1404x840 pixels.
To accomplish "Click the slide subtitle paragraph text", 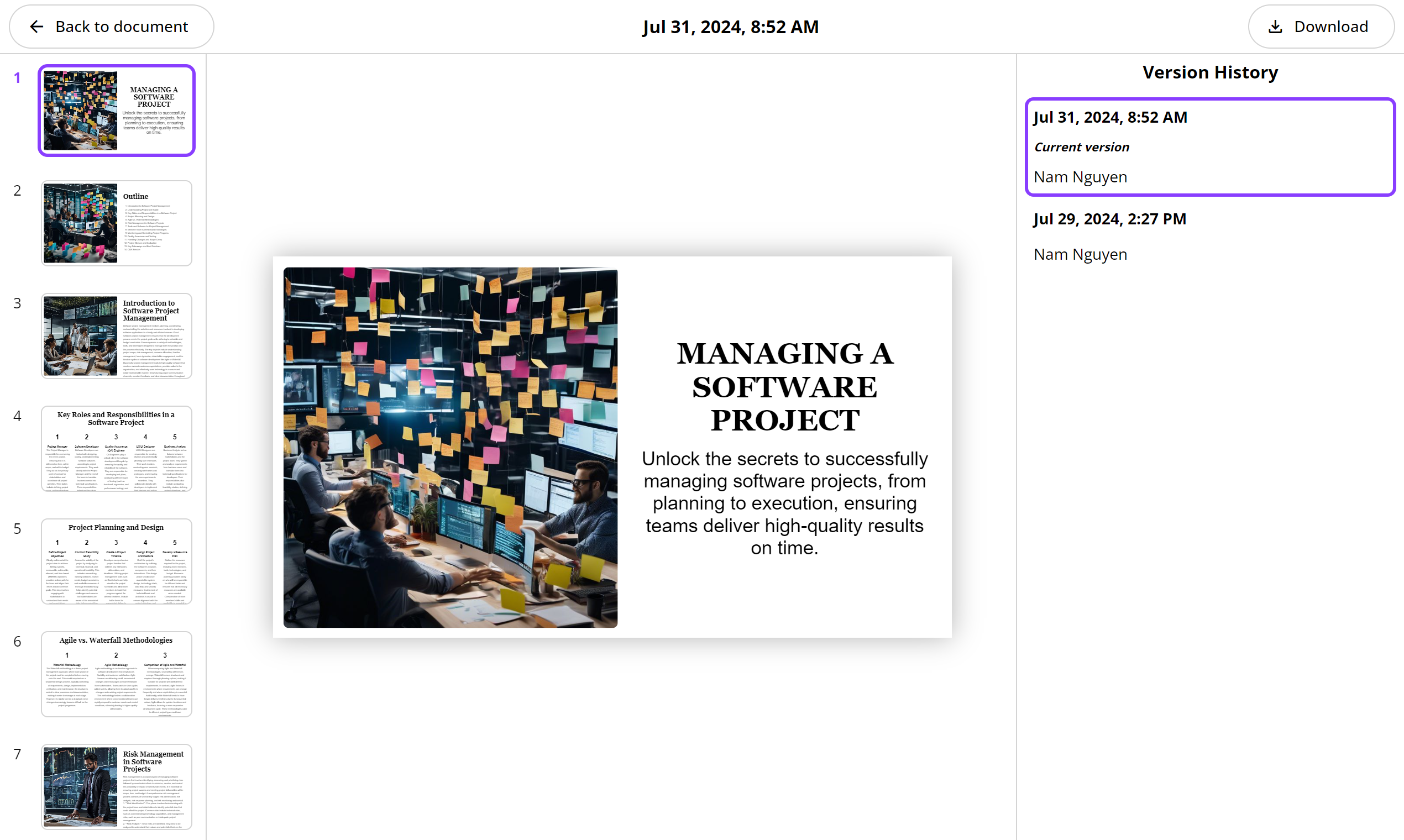I will point(785,503).
